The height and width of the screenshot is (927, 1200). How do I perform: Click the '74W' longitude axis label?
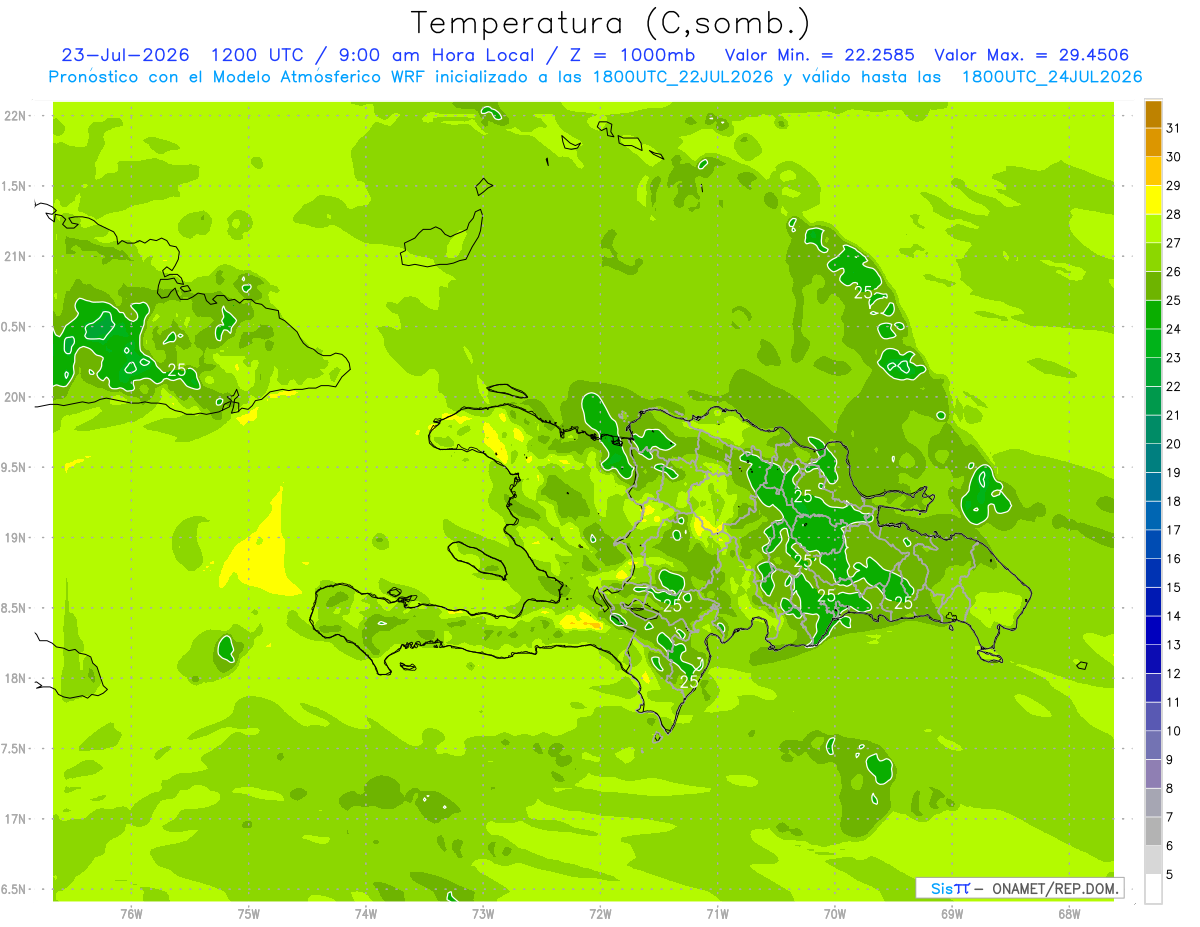point(366,914)
